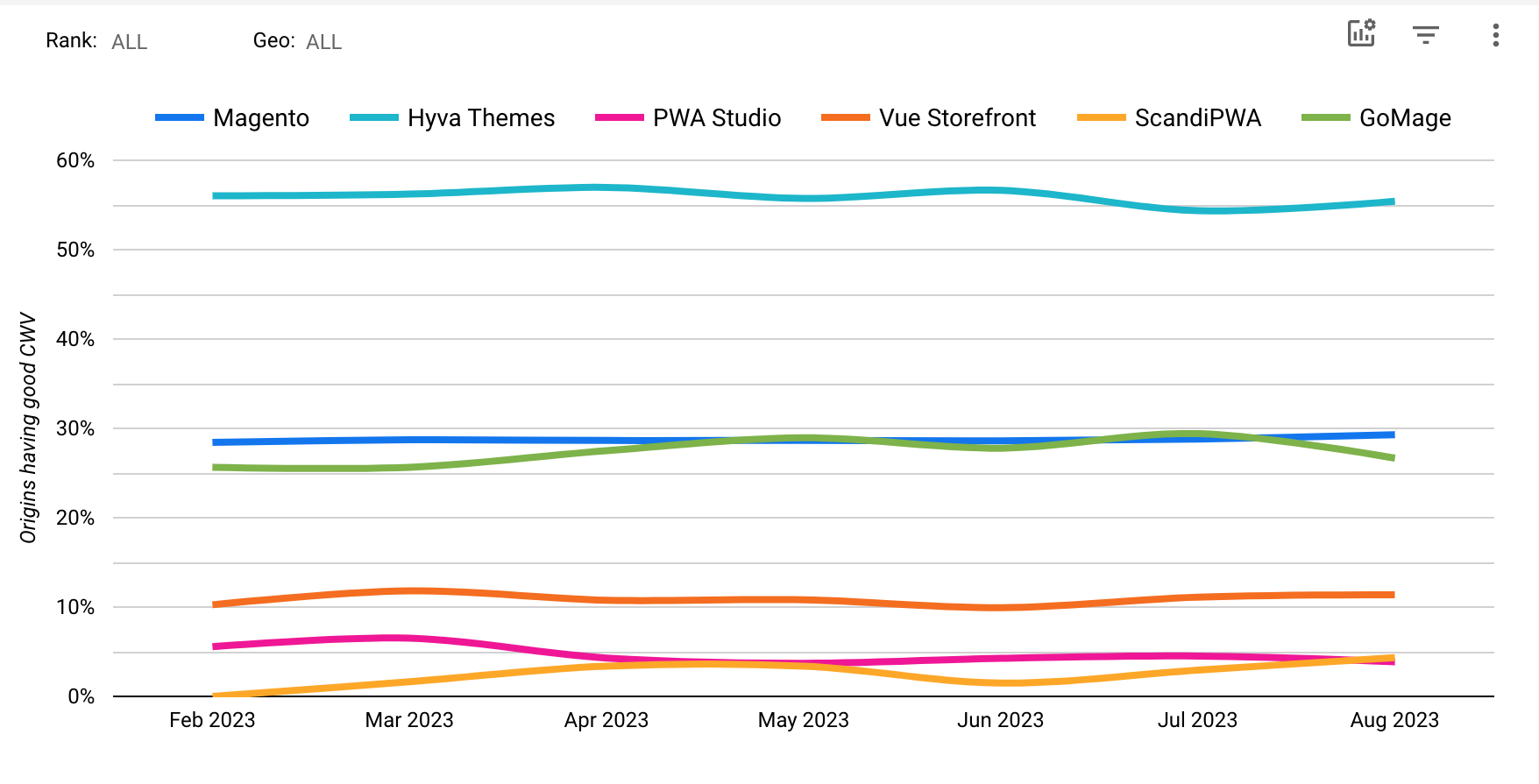This screenshot has height=784, width=1539.
Task: Click the Vue Storefront line's Aug 2023 endpoint
Action: 1393,595
